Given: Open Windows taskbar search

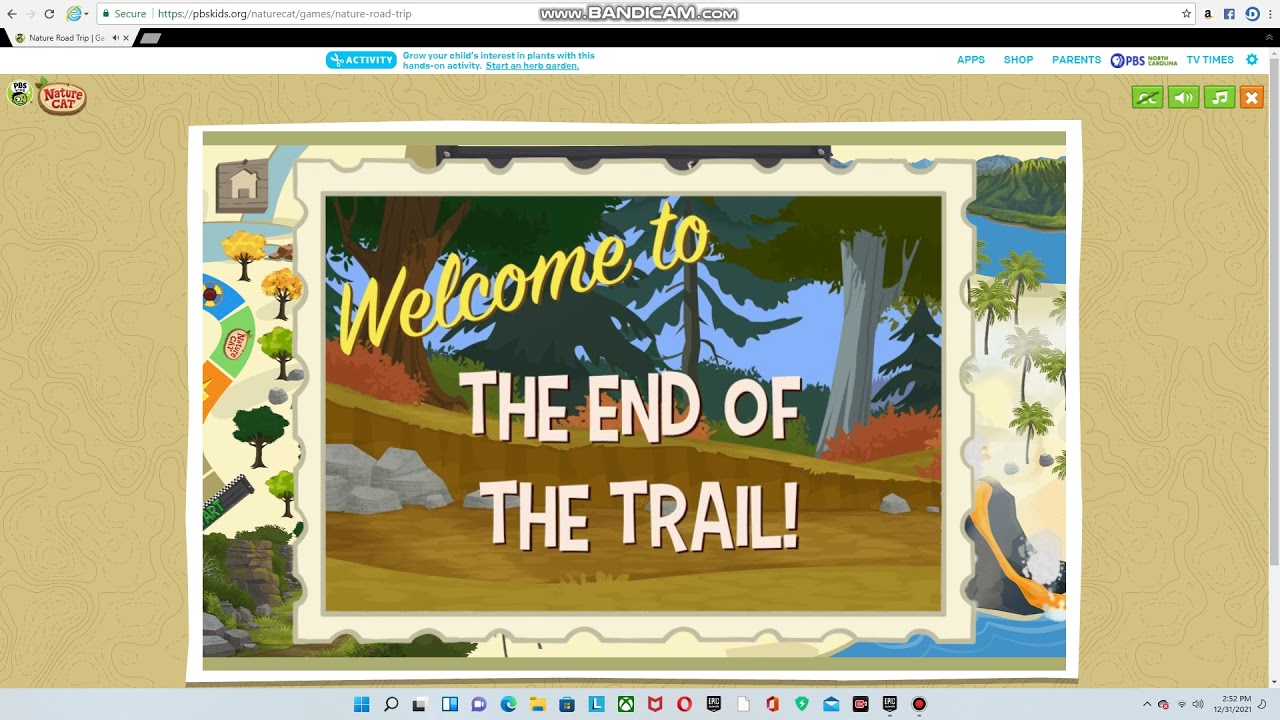Looking at the screenshot, I should (391, 704).
